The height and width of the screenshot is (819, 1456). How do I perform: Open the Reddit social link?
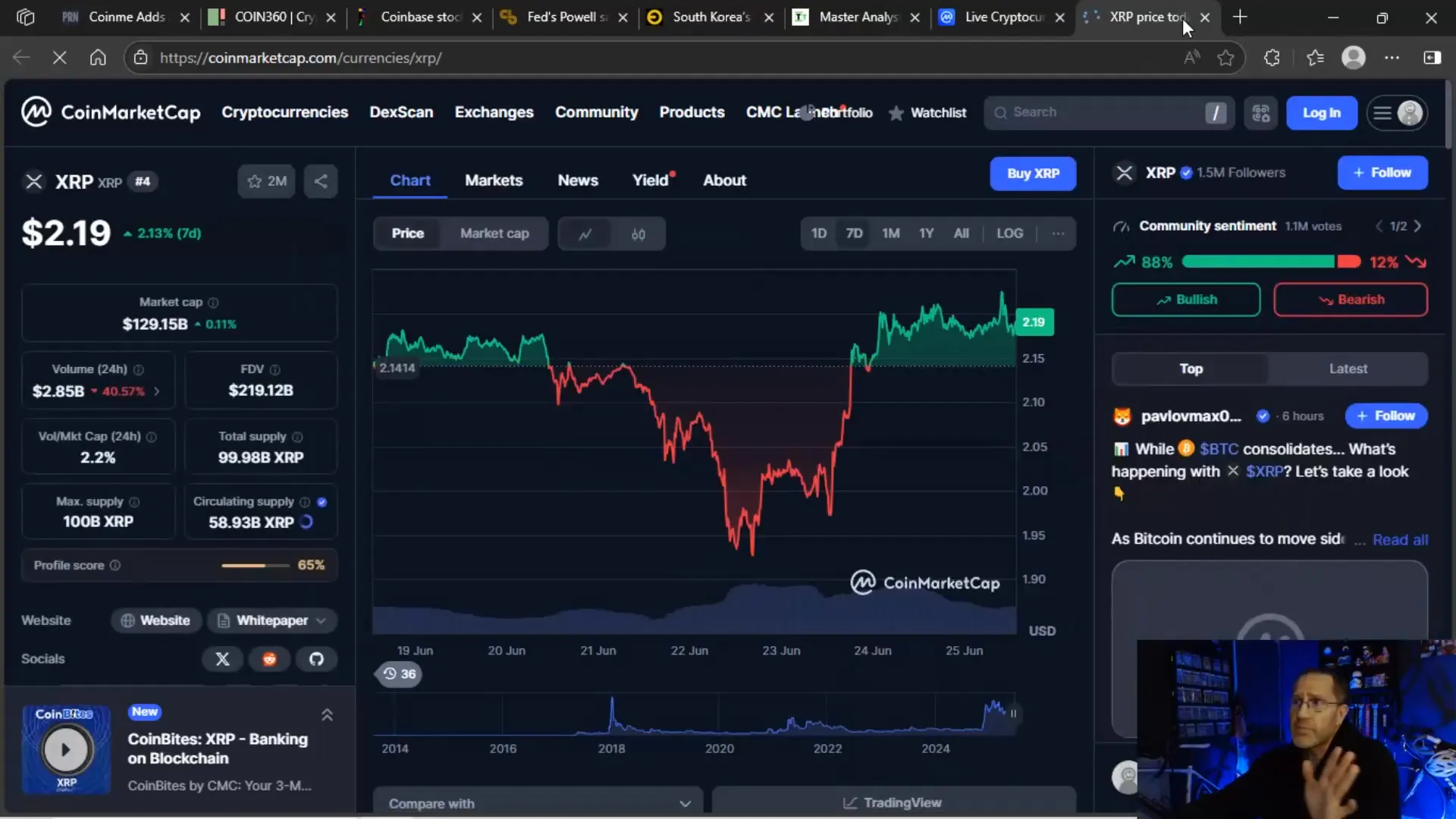(x=269, y=659)
